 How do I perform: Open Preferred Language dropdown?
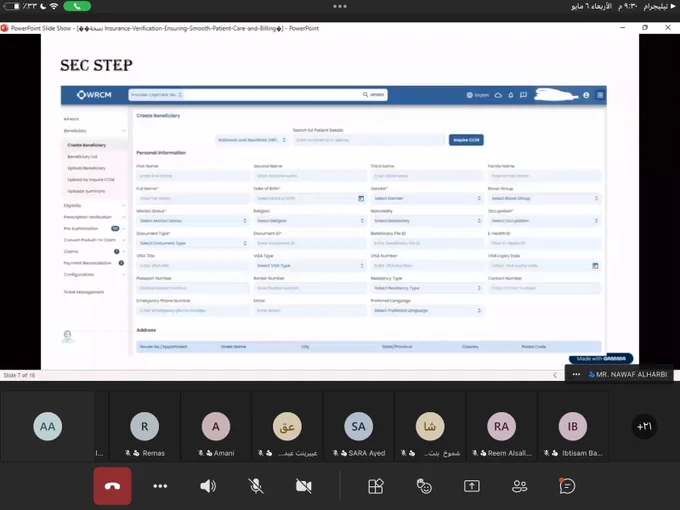pyautogui.click(x=427, y=311)
